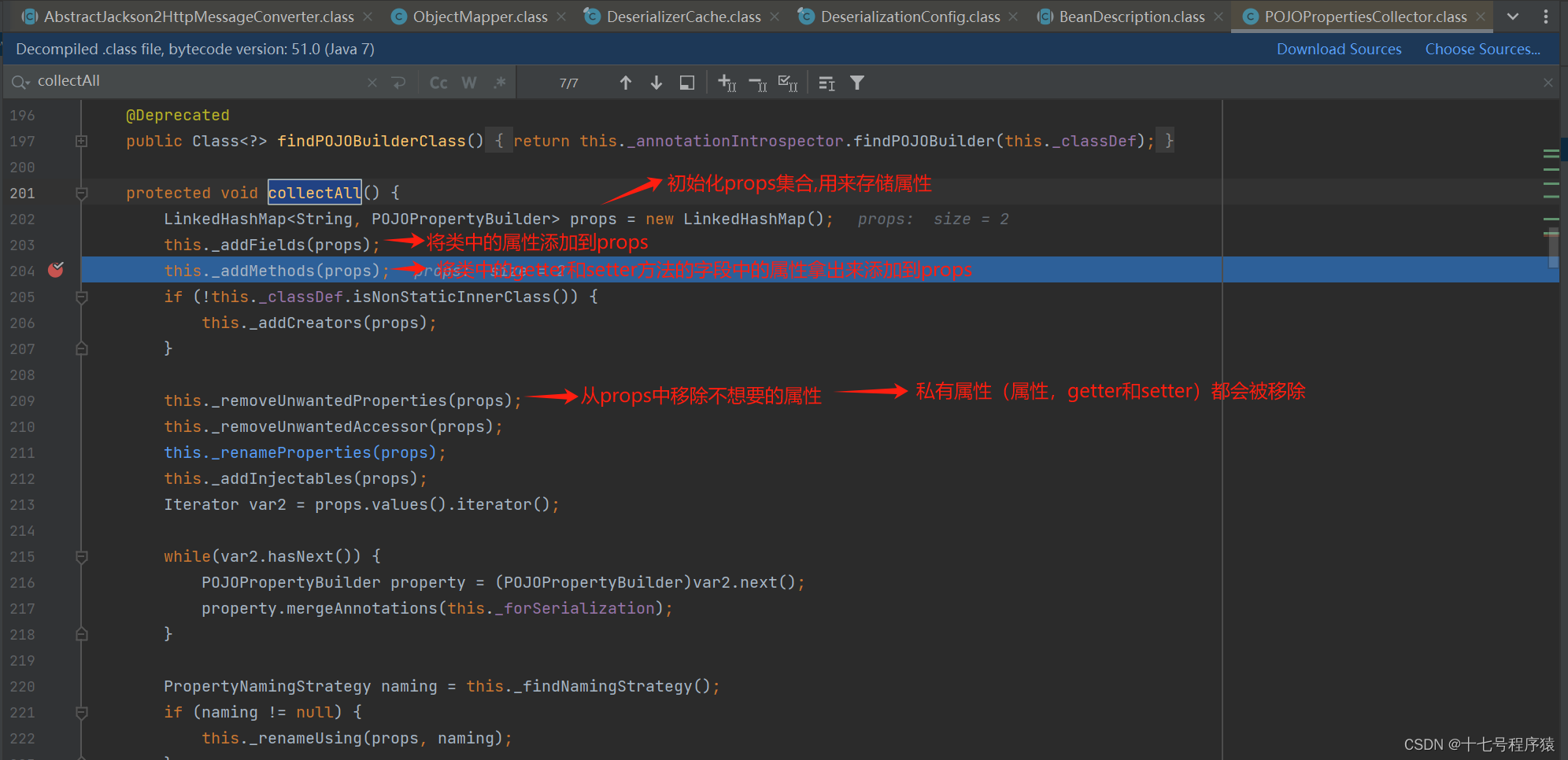1568x760 pixels.
Task: Click the @Deprecated annotation
Action: point(178,115)
